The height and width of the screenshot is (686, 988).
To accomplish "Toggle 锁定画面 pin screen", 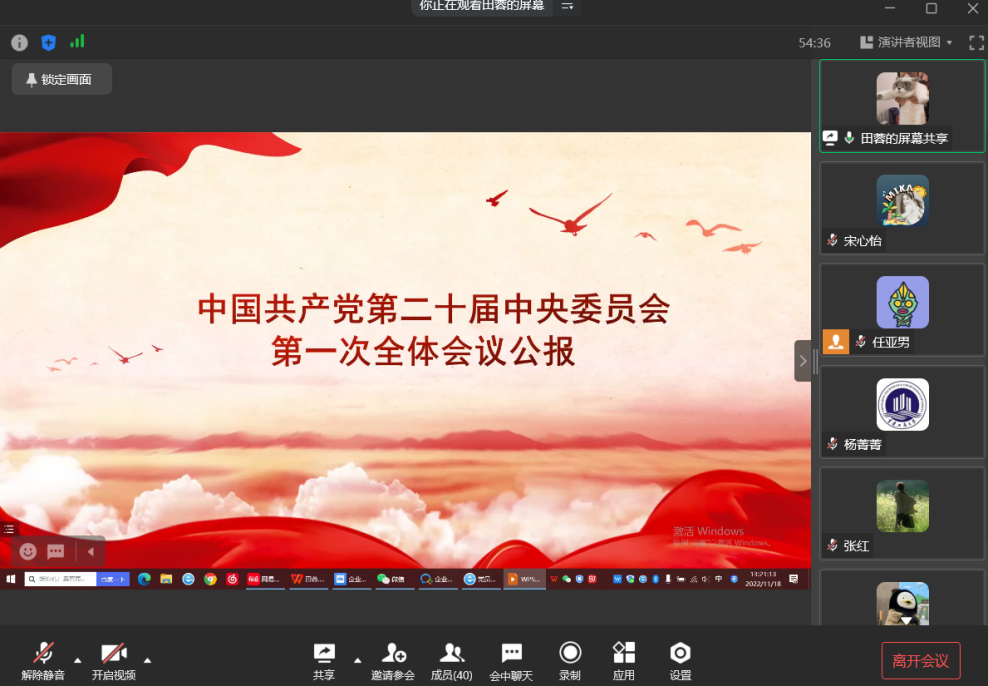I will click(61, 79).
